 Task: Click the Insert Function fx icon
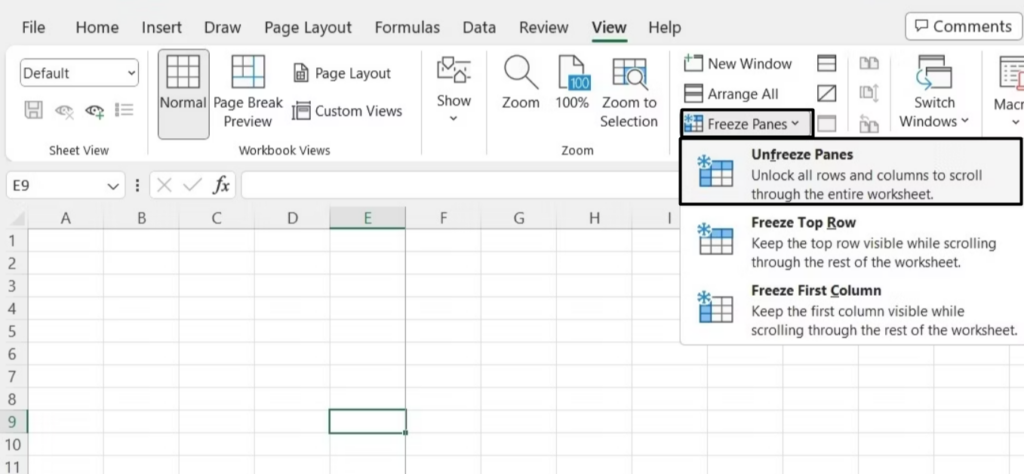click(221, 185)
